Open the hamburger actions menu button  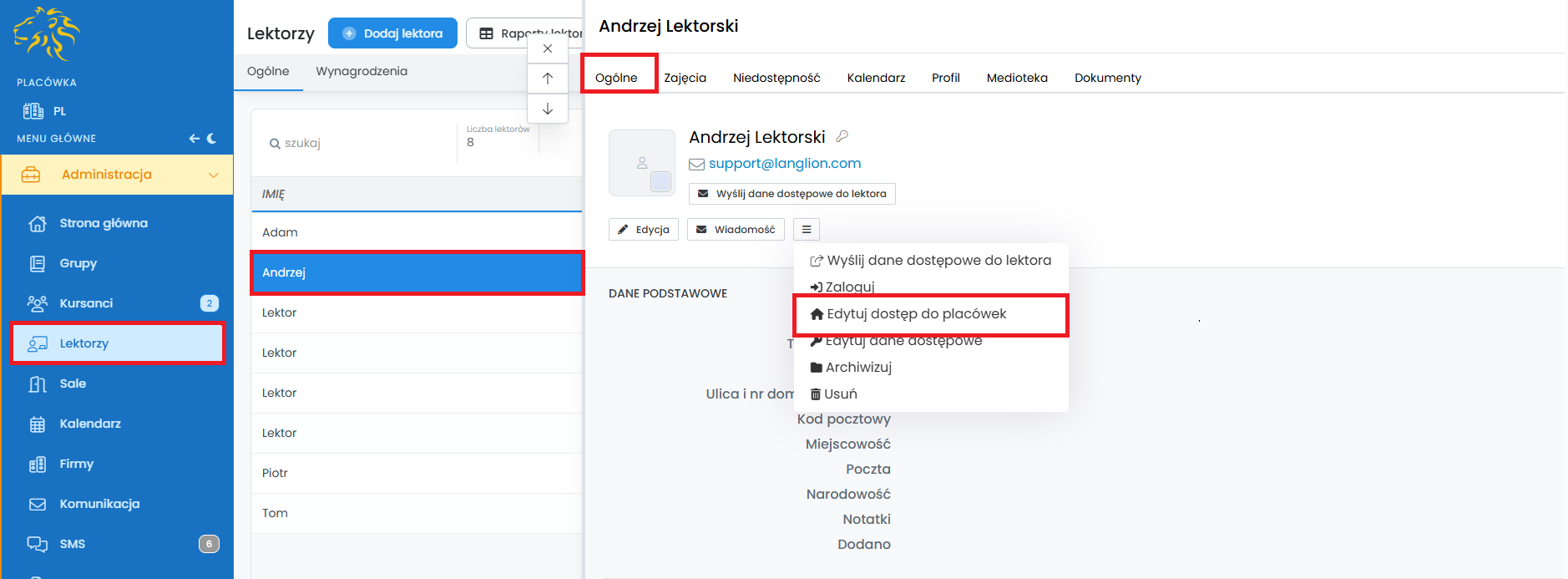[807, 229]
